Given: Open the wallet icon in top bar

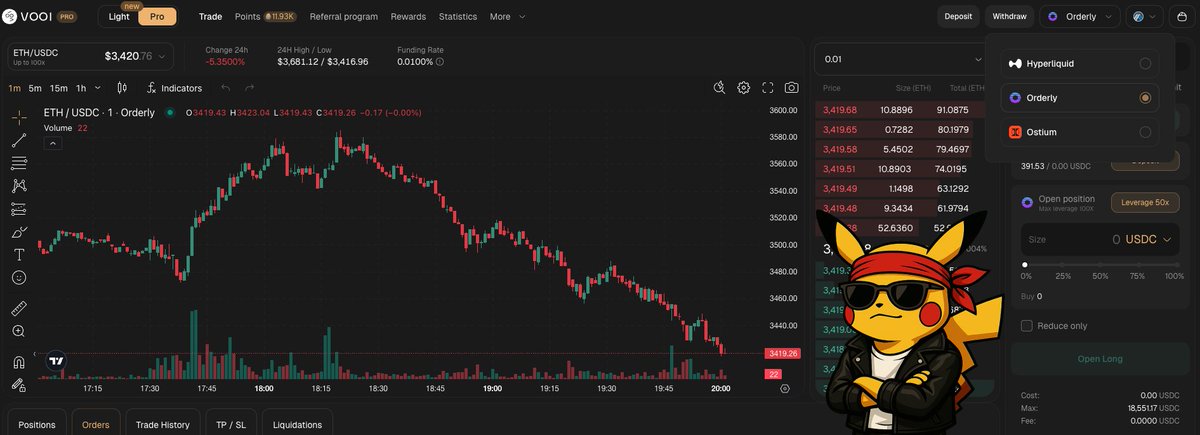Looking at the screenshot, I should (x=1181, y=16).
